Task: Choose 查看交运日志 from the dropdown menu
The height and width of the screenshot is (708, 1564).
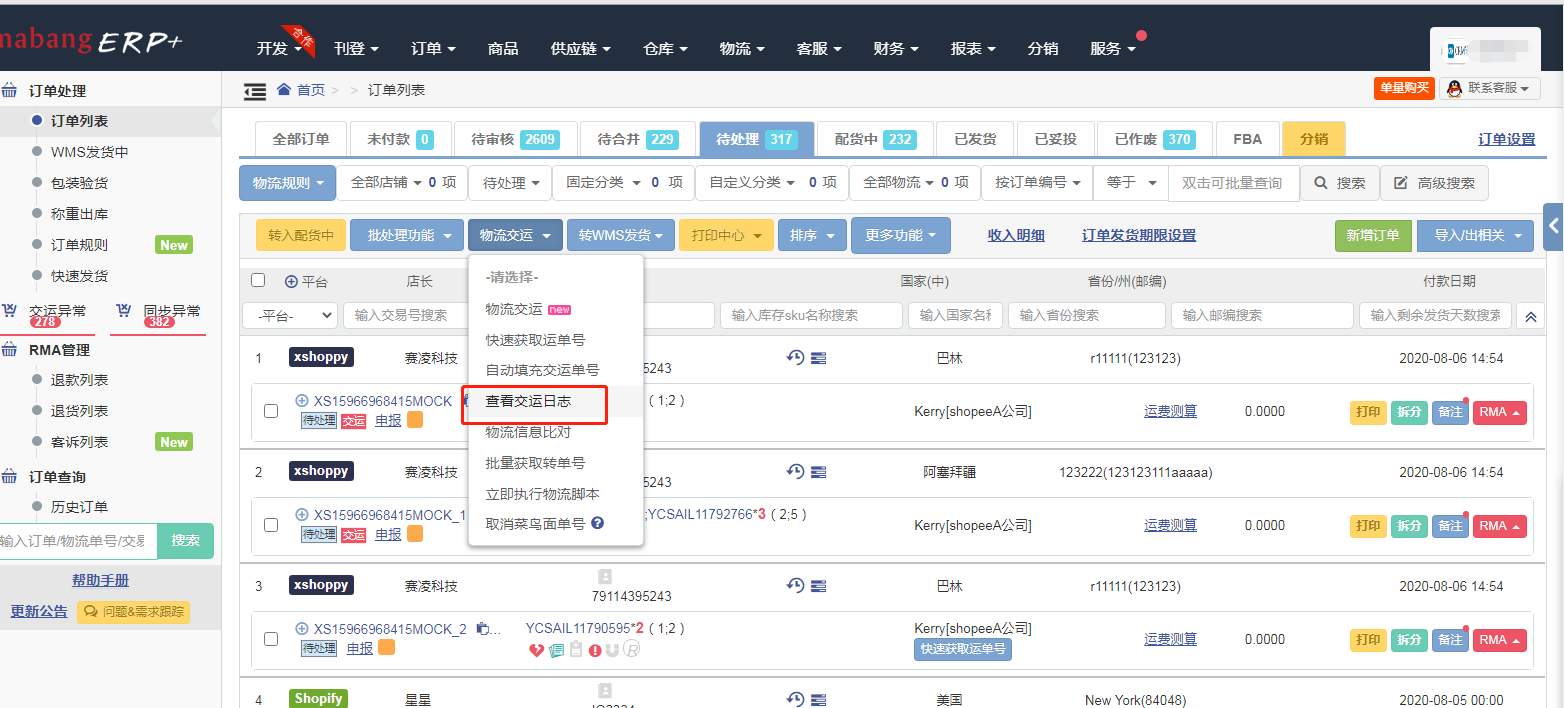Action: [528, 401]
